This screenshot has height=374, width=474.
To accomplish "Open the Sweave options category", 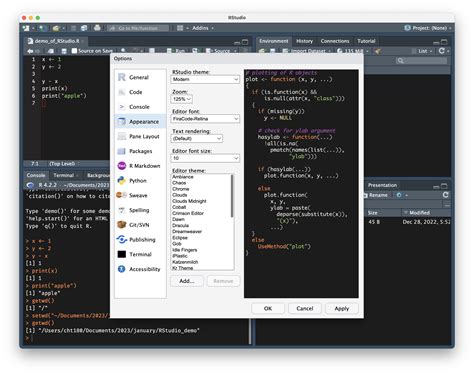I will pyautogui.click(x=140, y=195).
